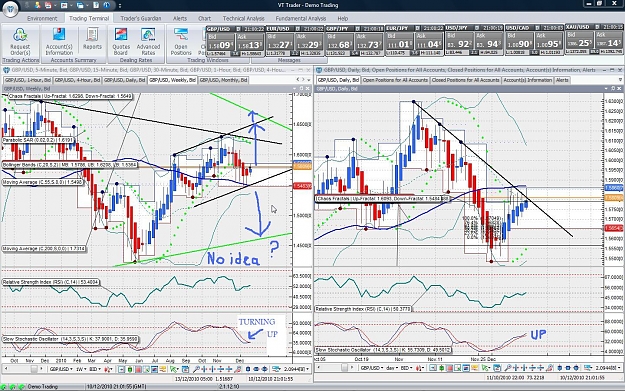Viewport: 625px width, 391px height.
Task: Open the Help ribbon tab
Action: click(342, 18)
